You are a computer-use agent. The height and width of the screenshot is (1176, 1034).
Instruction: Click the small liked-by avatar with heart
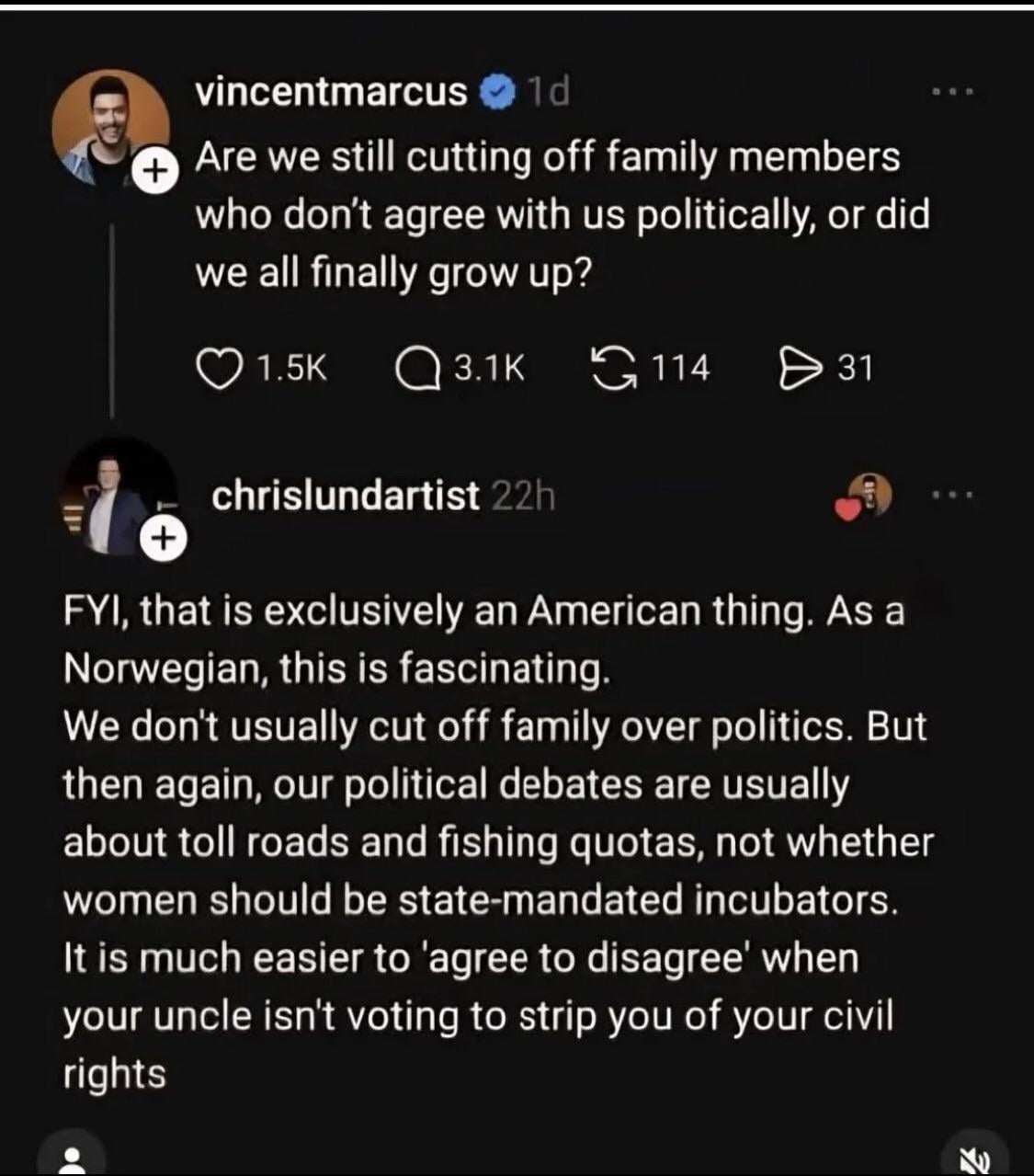[865, 497]
